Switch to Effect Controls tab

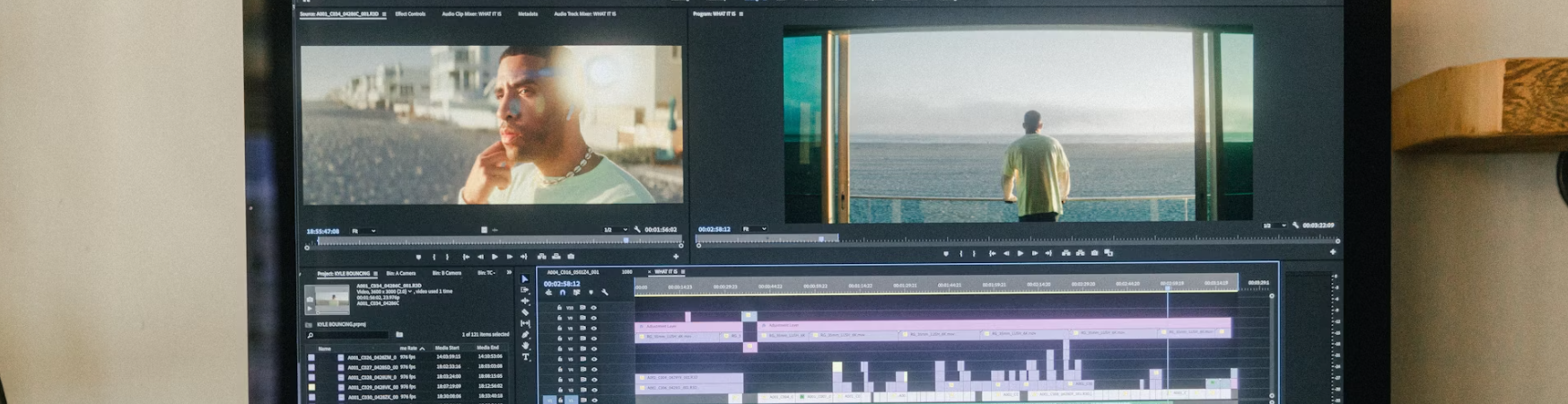pos(411,14)
